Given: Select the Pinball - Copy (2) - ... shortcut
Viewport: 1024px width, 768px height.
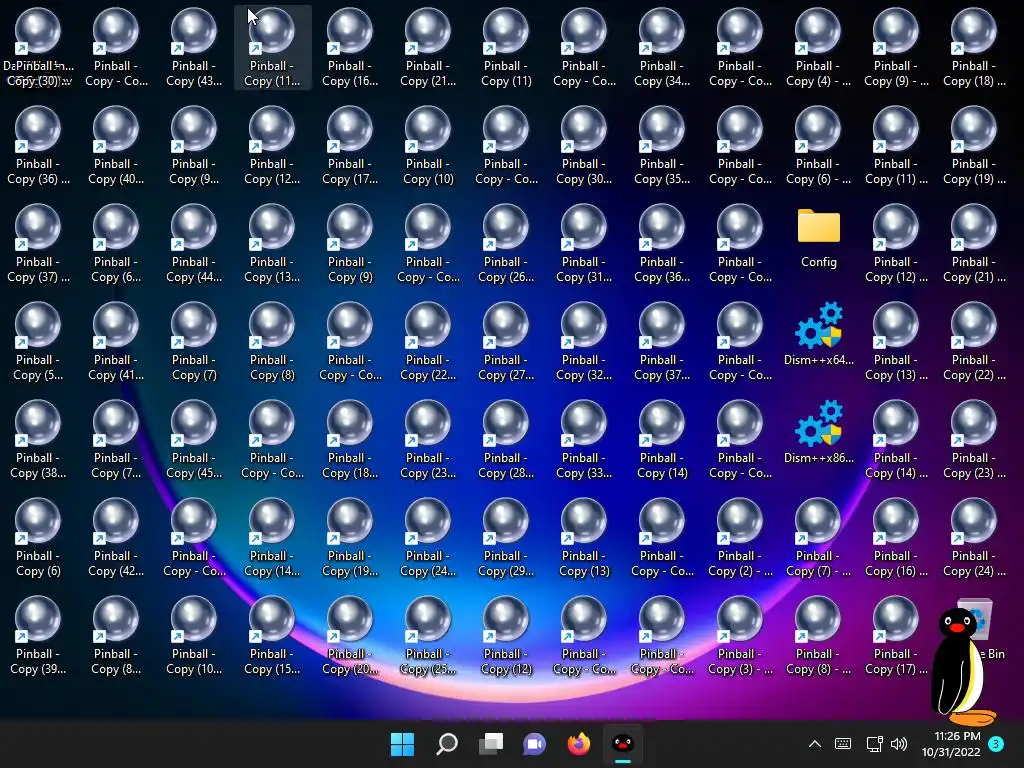Looking at the screenshot, I should (x=740, y=539).
